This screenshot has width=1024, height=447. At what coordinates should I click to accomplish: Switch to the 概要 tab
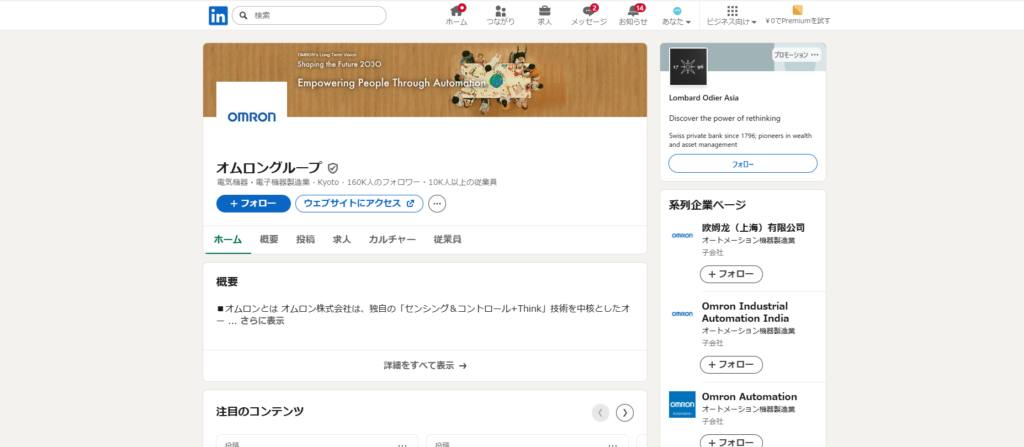point(269,240)
